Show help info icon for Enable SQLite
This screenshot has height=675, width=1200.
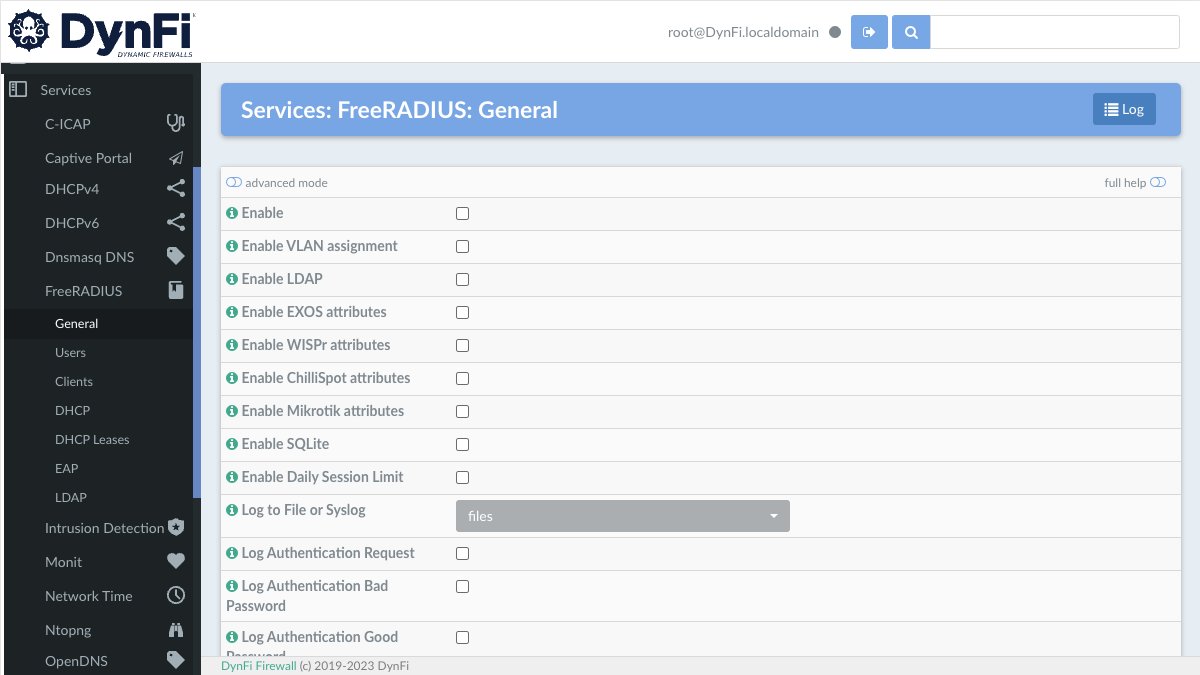point(232,444)
